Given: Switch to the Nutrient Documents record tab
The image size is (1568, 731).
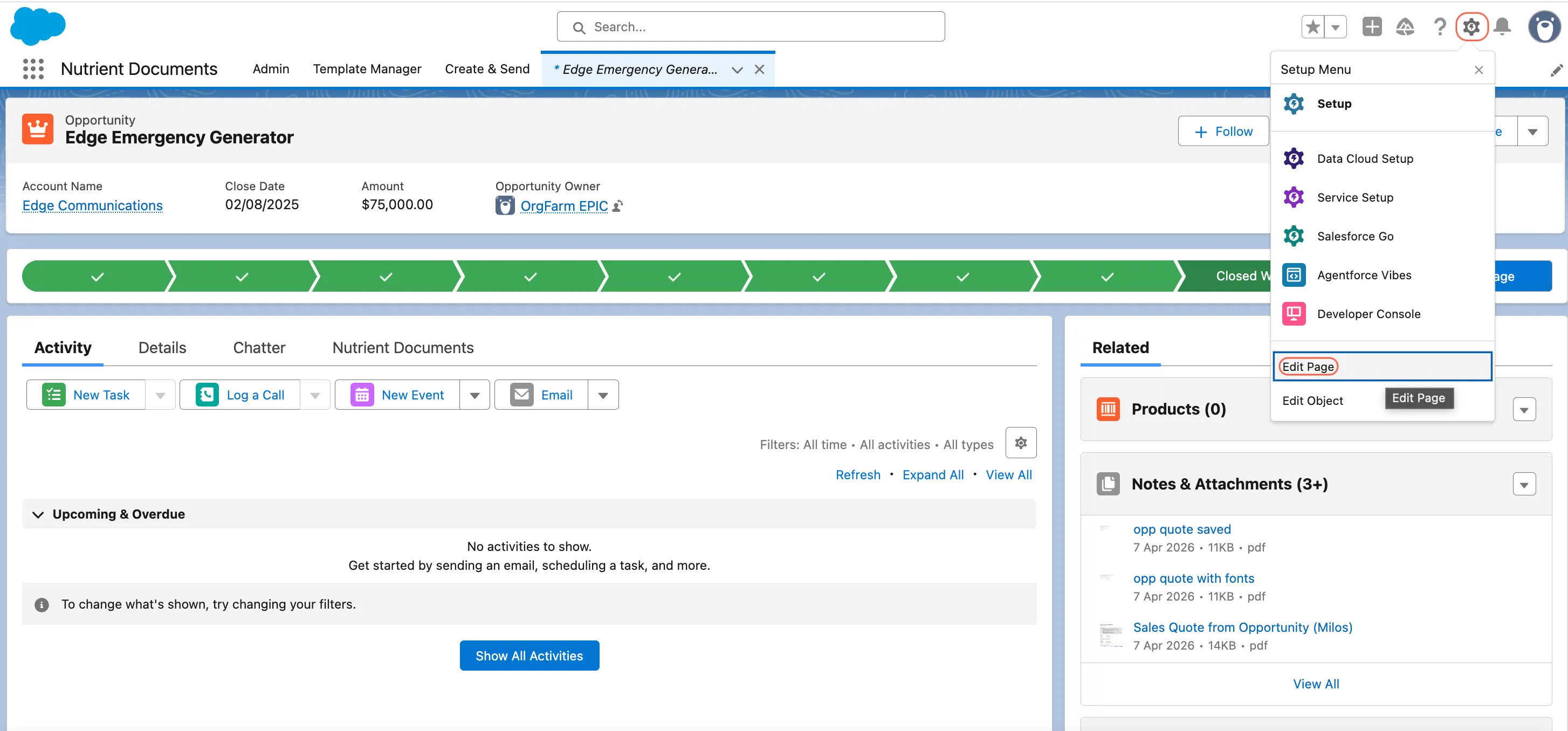Looking at the screenshot, I should pyautogui.click(x=403, y=348).
